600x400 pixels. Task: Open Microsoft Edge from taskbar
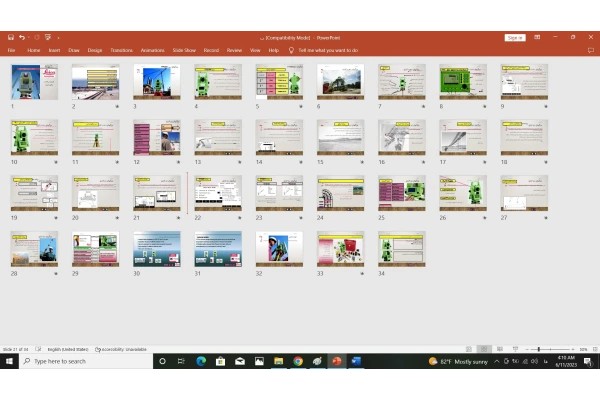201,361
